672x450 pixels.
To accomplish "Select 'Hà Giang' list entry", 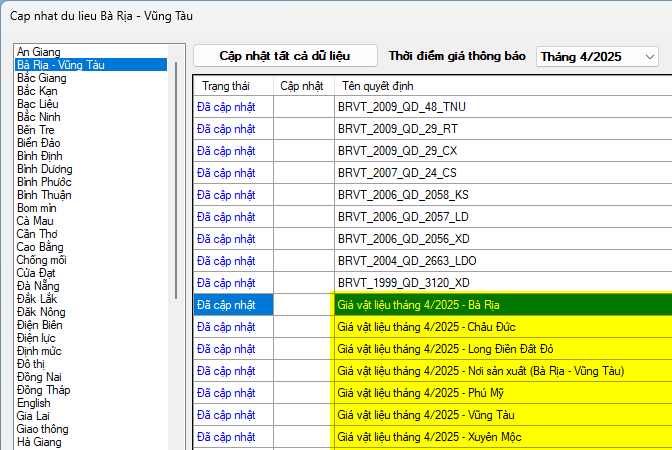I will tap(39, 442).
